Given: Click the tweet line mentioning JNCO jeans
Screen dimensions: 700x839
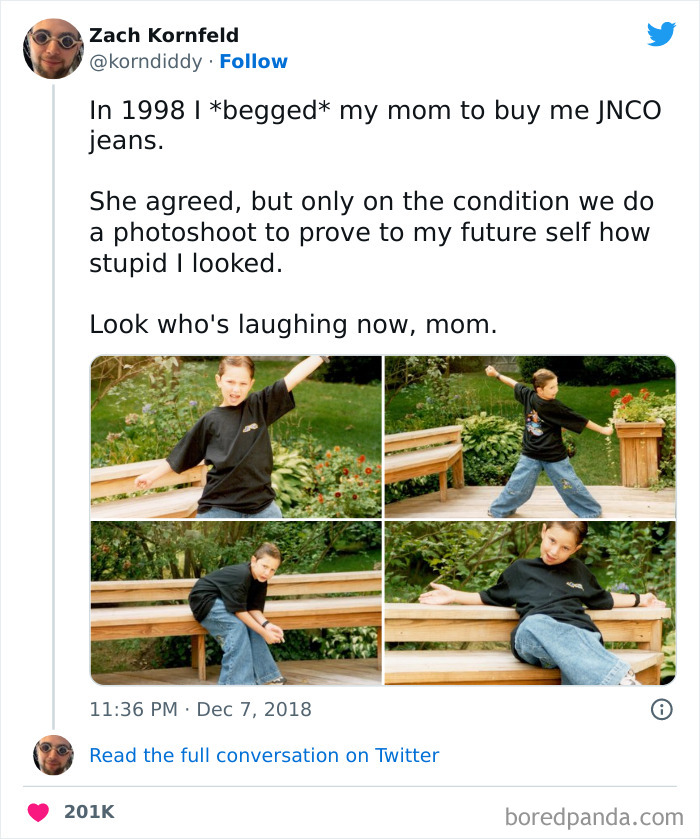Looking at the screenshot, I should click(x=375, y=125).
